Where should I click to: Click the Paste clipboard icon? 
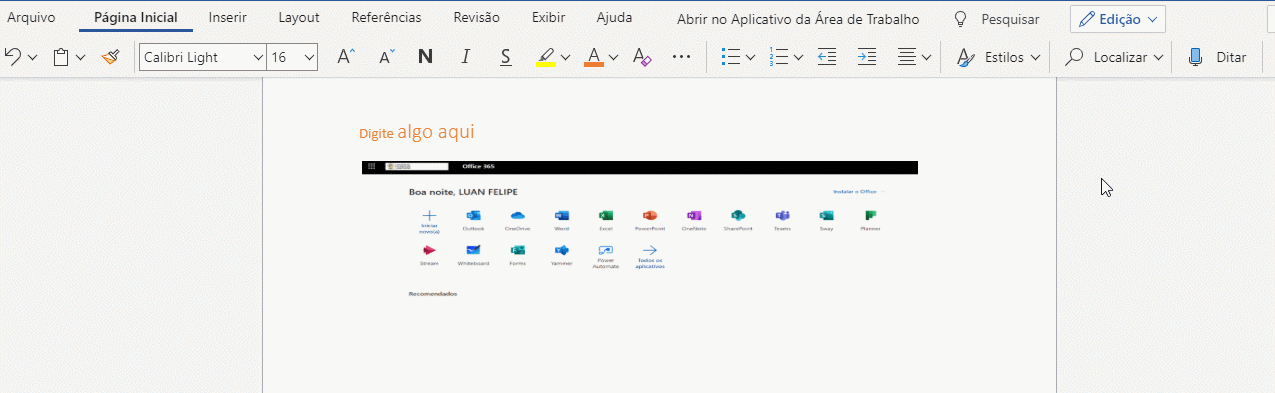coord(61,57)
